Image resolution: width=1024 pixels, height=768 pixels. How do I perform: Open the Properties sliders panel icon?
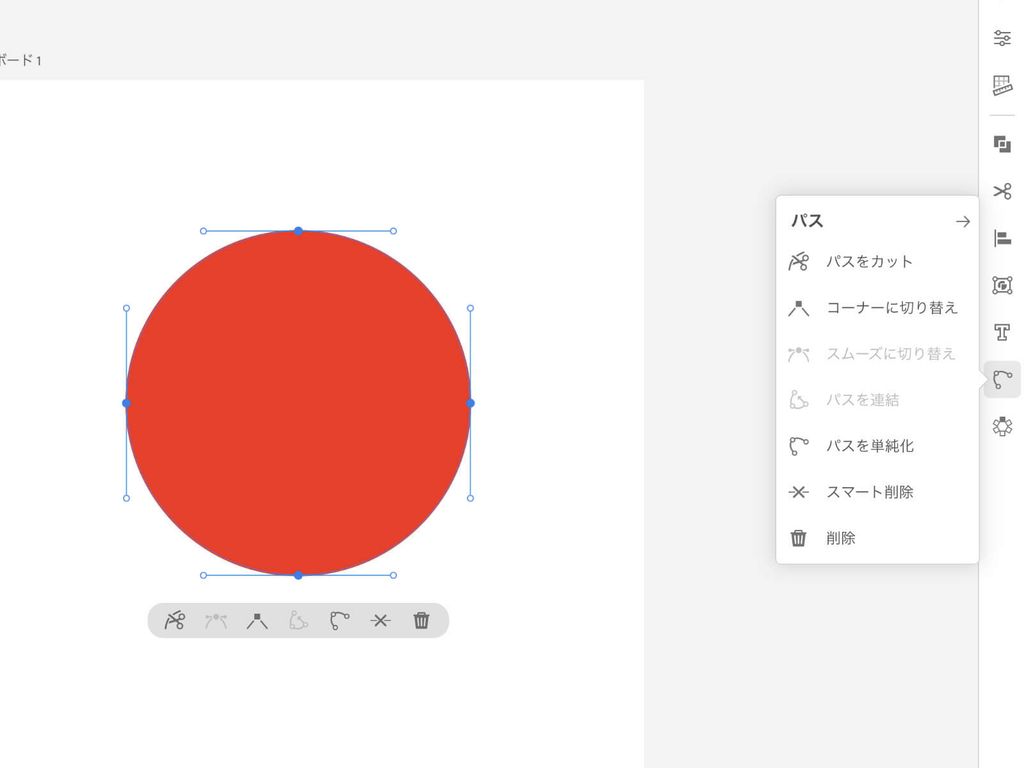[1002, 38]
